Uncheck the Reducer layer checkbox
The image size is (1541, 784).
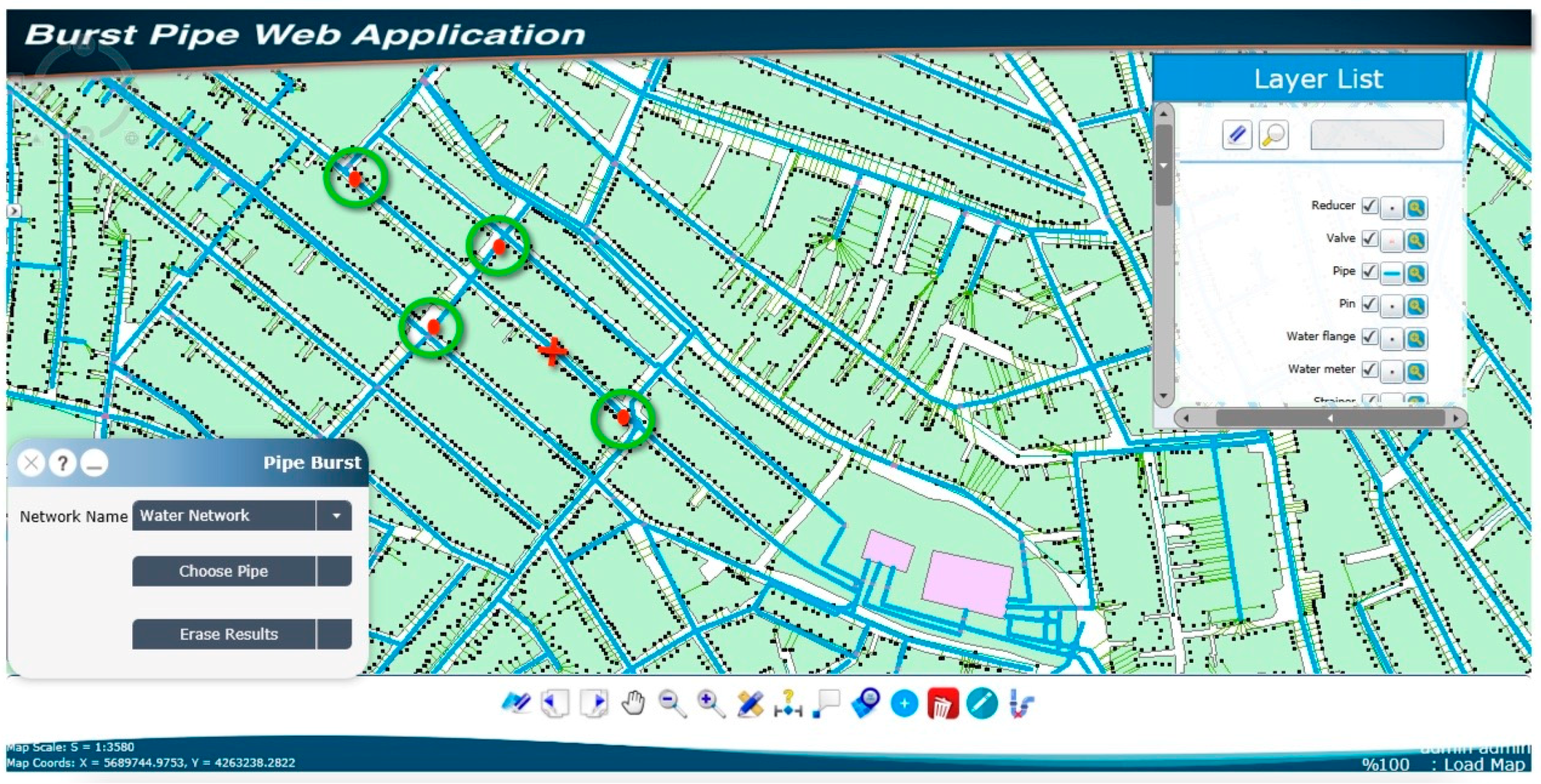tap(1369, 206)
